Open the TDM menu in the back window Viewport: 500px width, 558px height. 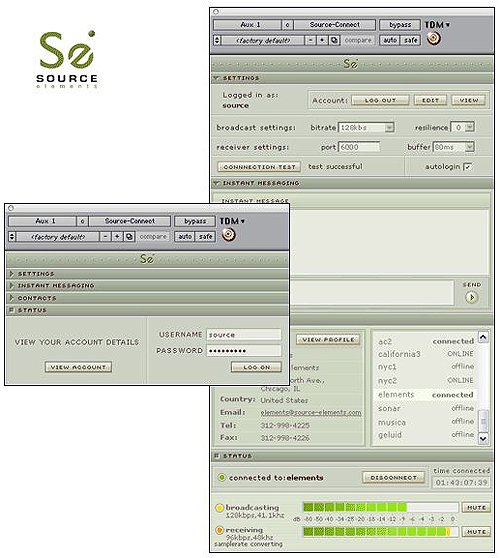[x=437, y=25]
